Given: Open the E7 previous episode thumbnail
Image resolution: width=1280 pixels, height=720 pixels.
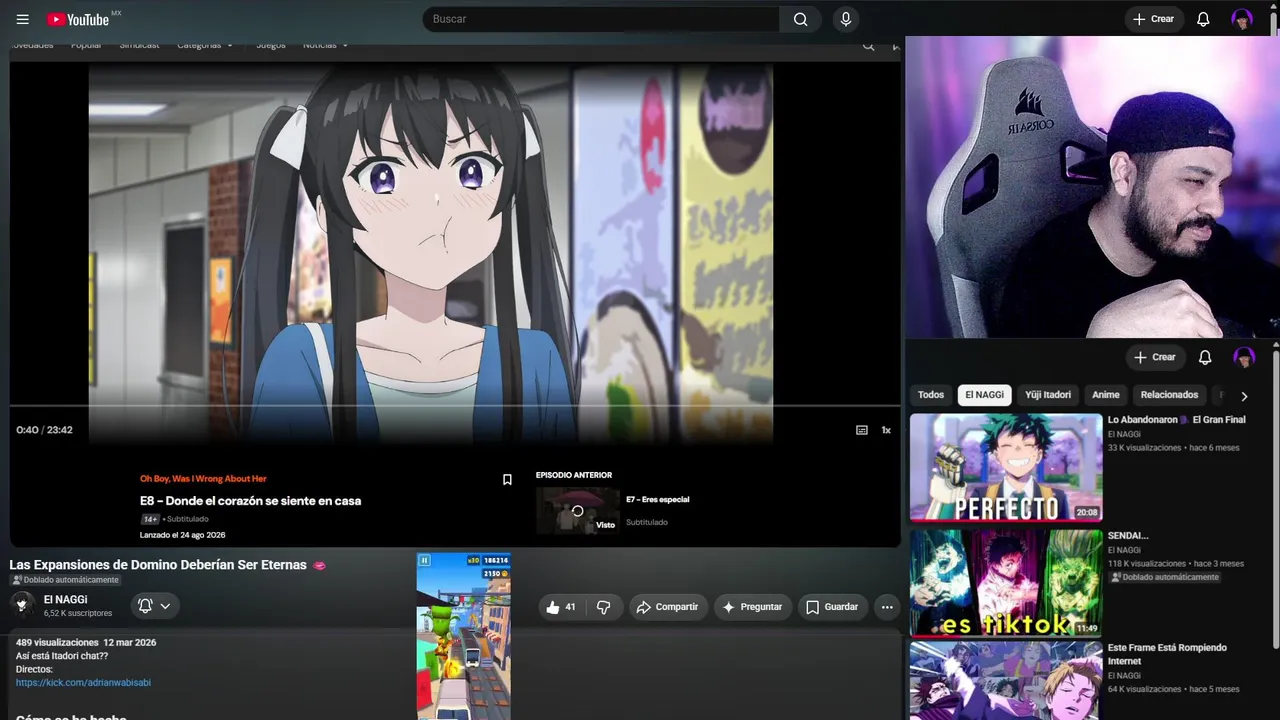Looking at the screenshot, I should 577,510.
